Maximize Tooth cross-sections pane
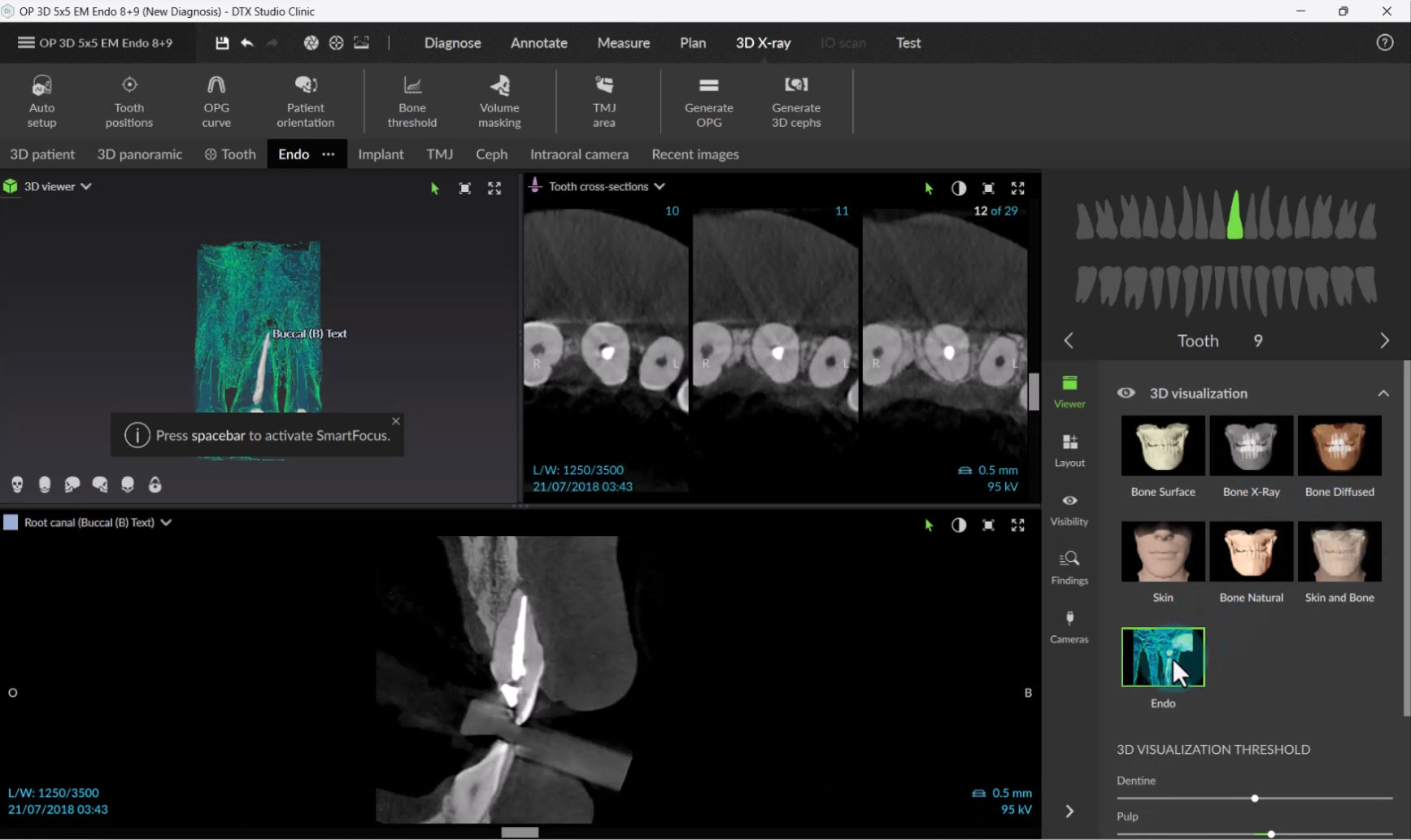Screen dimensions: 1411x840 click(1017, 188)
